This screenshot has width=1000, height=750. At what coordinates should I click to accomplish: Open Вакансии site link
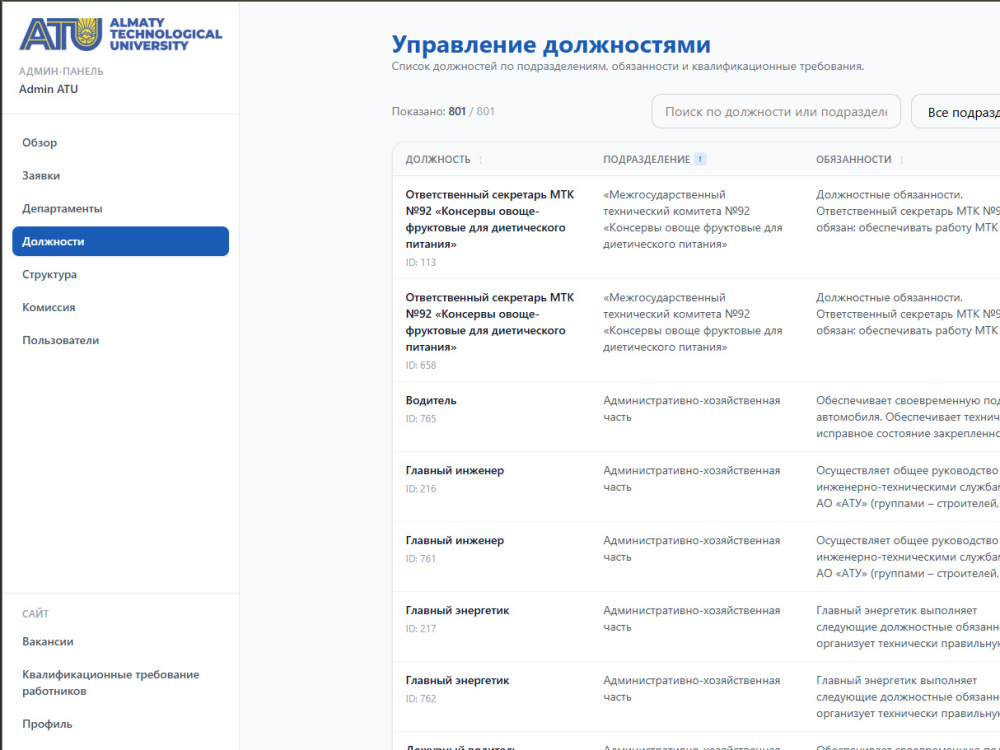point(121,642)
